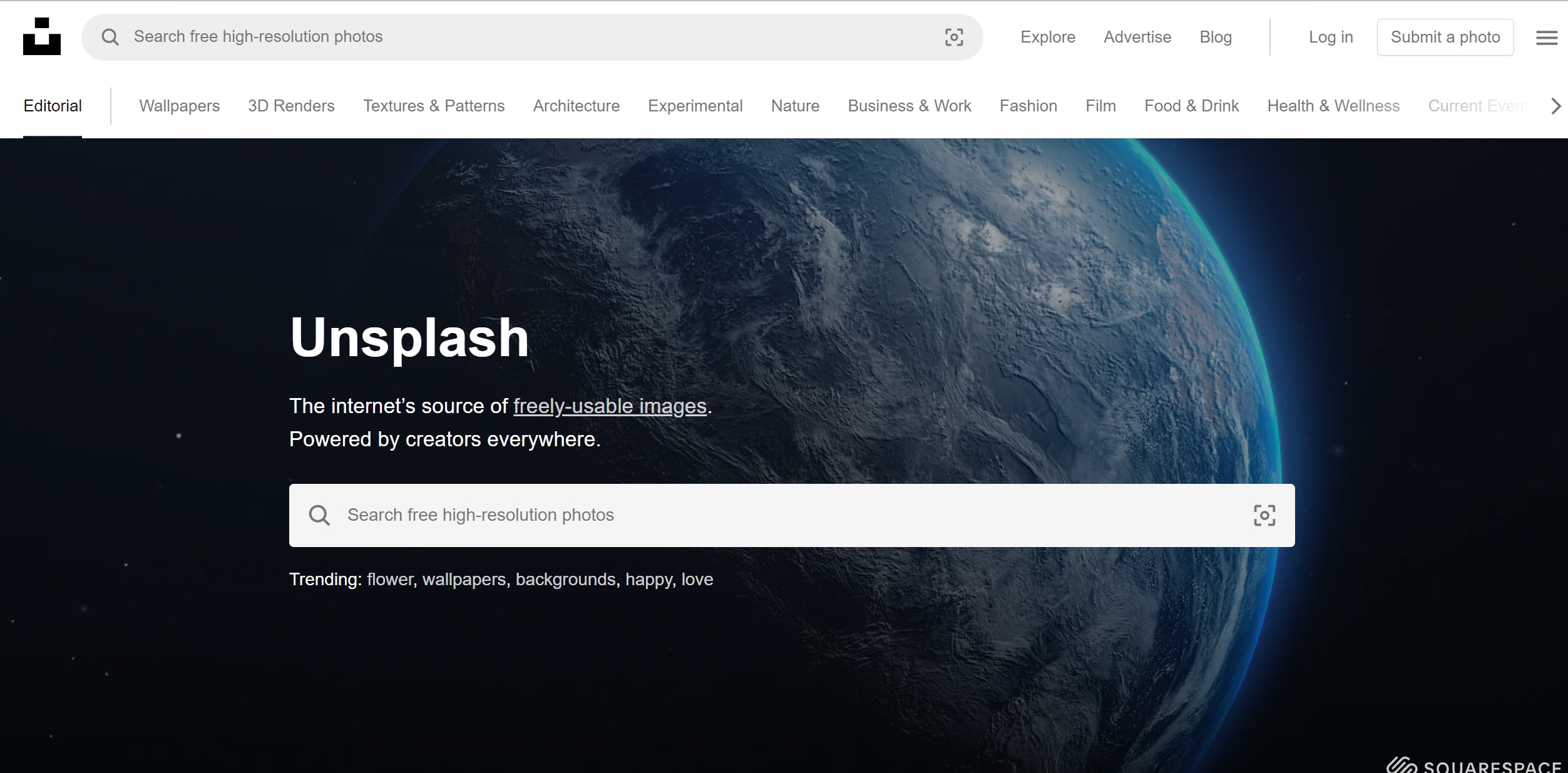Open the Experimental category
This screenshot has width=1568, height=773.
pos(695,106)
